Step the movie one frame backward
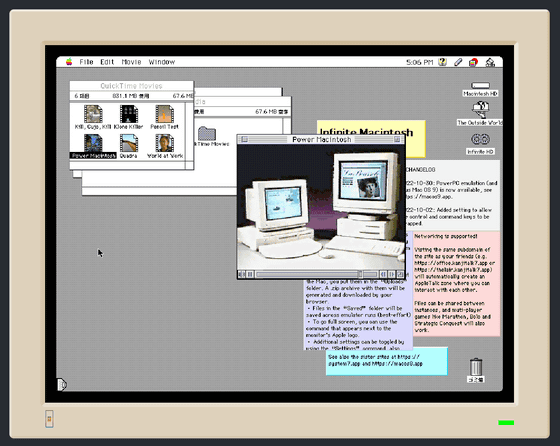 [383, 274]
